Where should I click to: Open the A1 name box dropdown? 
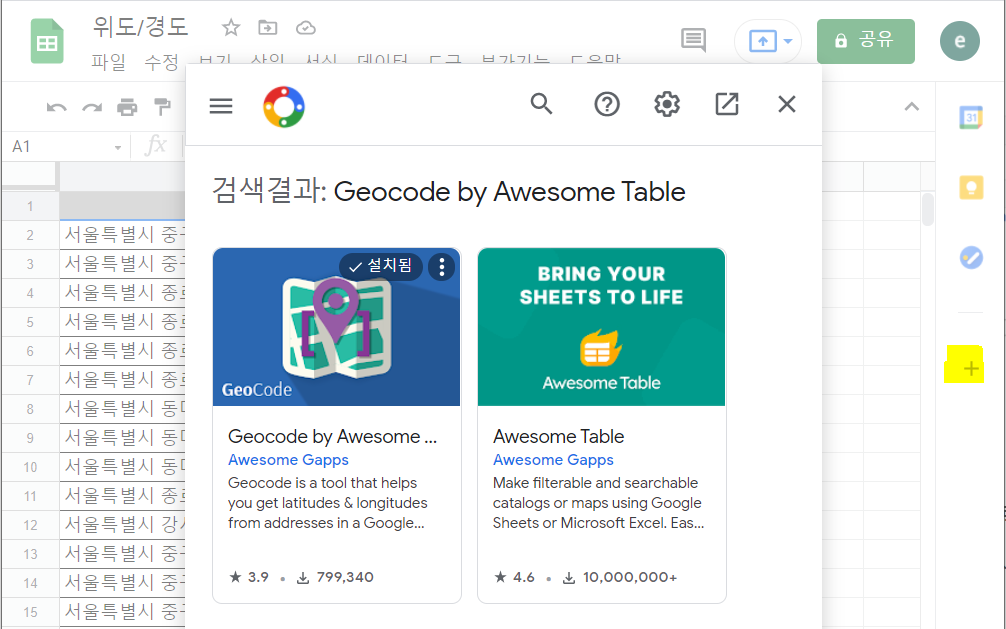point(117,148)
